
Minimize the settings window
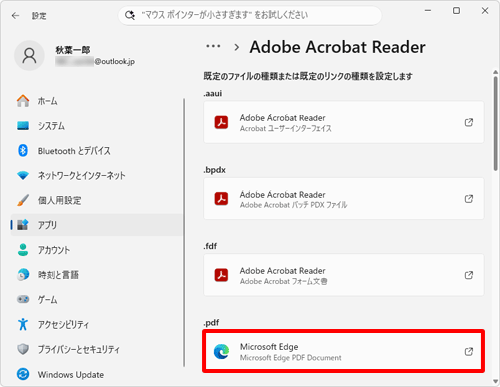(428, 11)
